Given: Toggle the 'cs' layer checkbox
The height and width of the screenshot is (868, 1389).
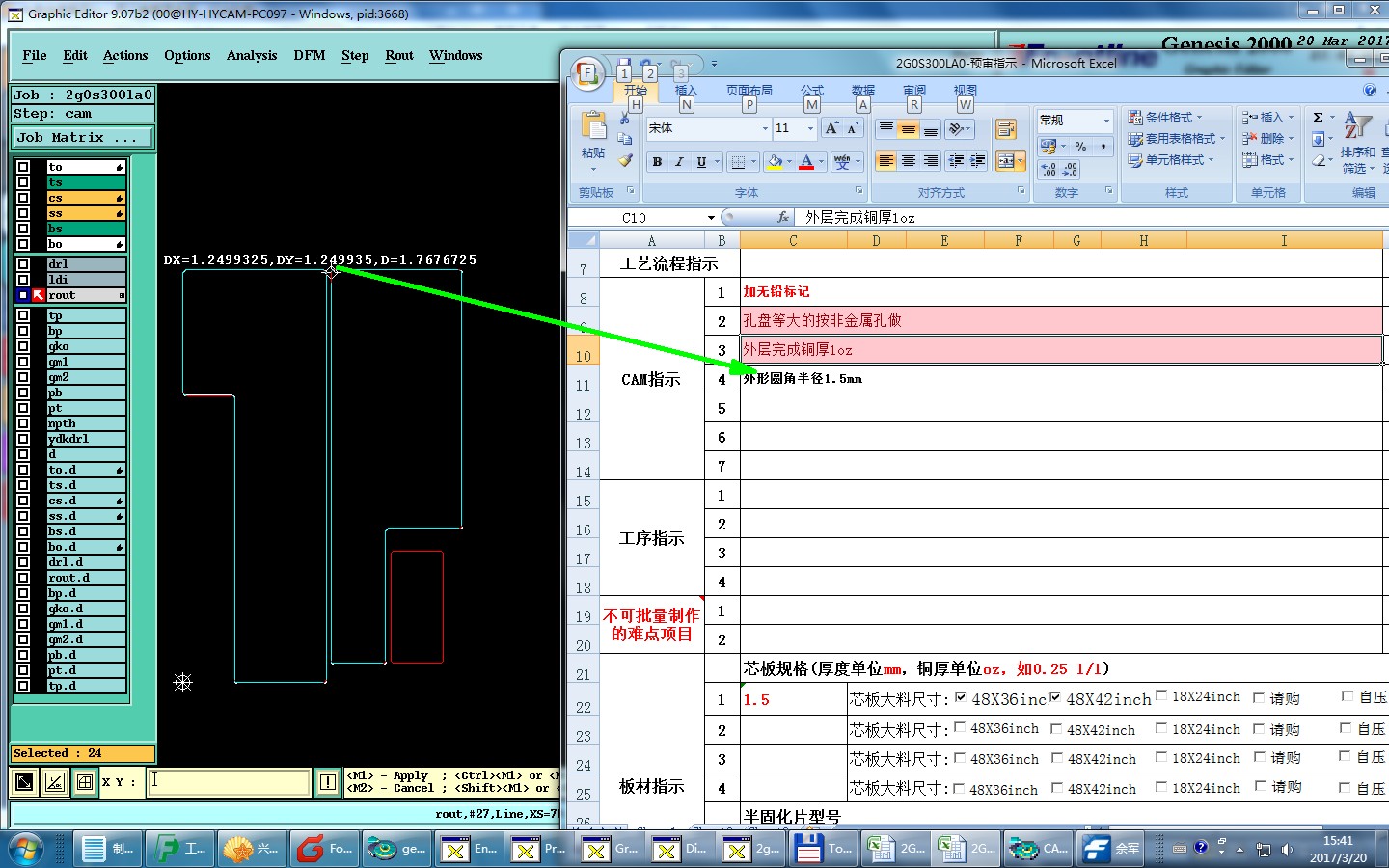Looking at the screenshot, I should click(x=23, y=198).
